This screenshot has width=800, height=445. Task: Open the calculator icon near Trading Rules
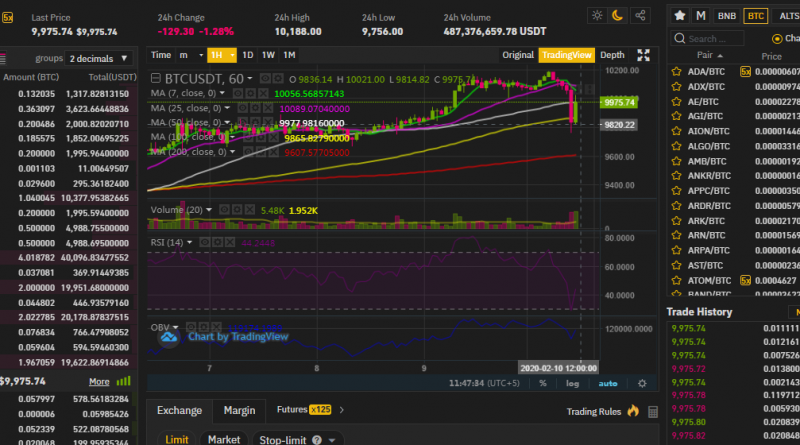pos(653,412)
